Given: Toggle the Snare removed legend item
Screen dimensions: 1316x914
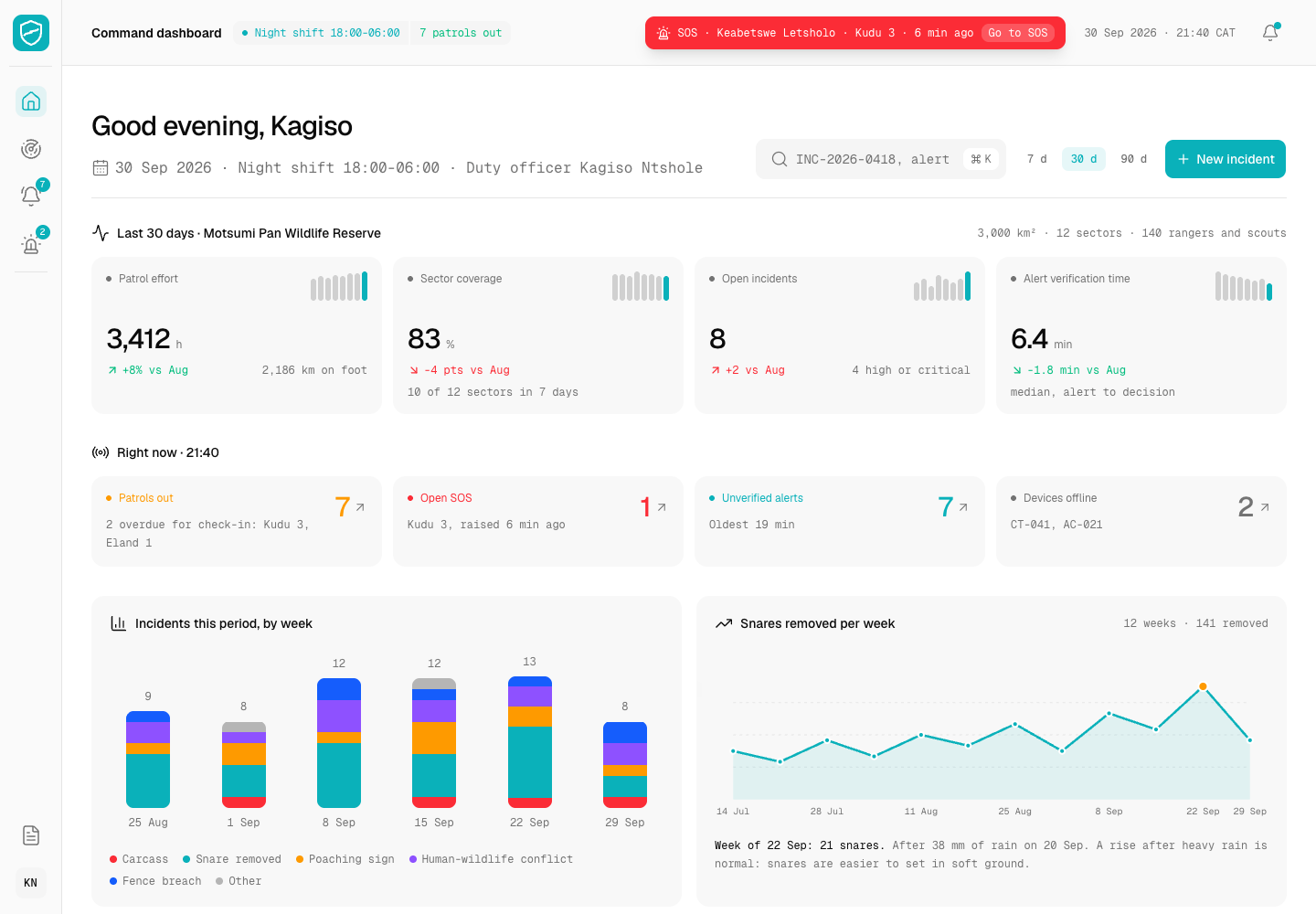Looking at the screenshot, I should [x=232, y=859].
